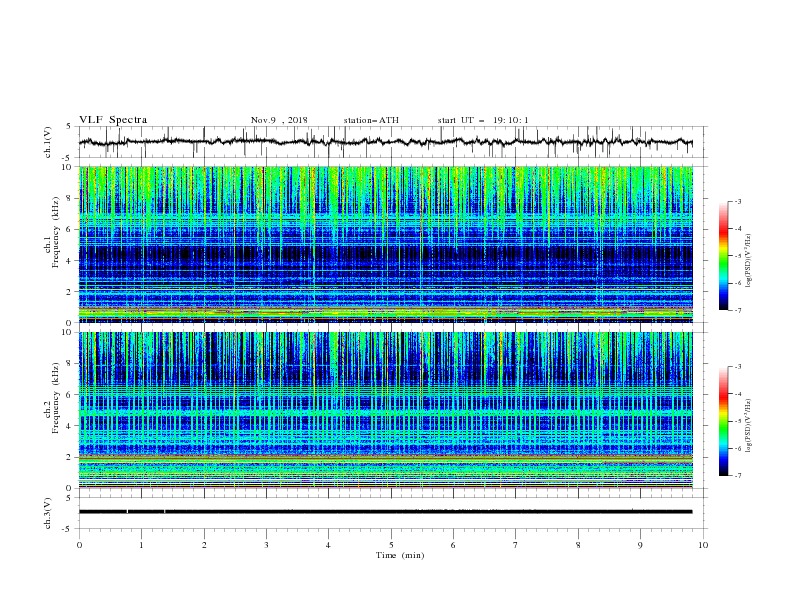Click the ch.1 spectrogram panel
Image resolution: width=792 pixels, height=612 pixels.
click(x=386, y=244)
